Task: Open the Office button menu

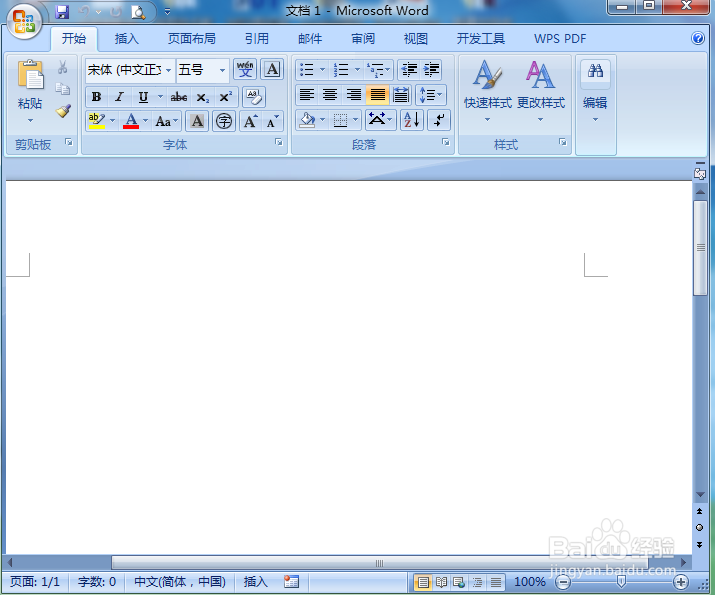Action: coord(24,21)
